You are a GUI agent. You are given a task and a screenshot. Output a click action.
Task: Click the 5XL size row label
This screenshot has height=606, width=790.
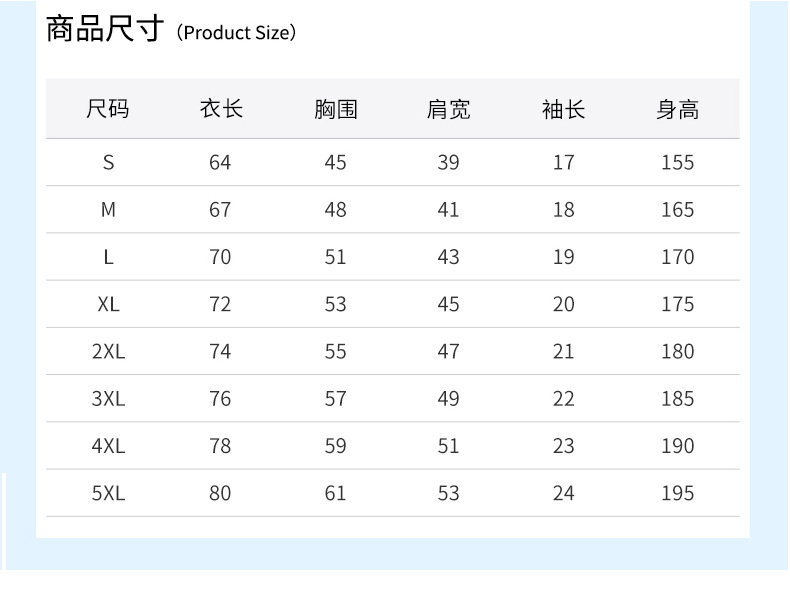[x=108, y=493]
